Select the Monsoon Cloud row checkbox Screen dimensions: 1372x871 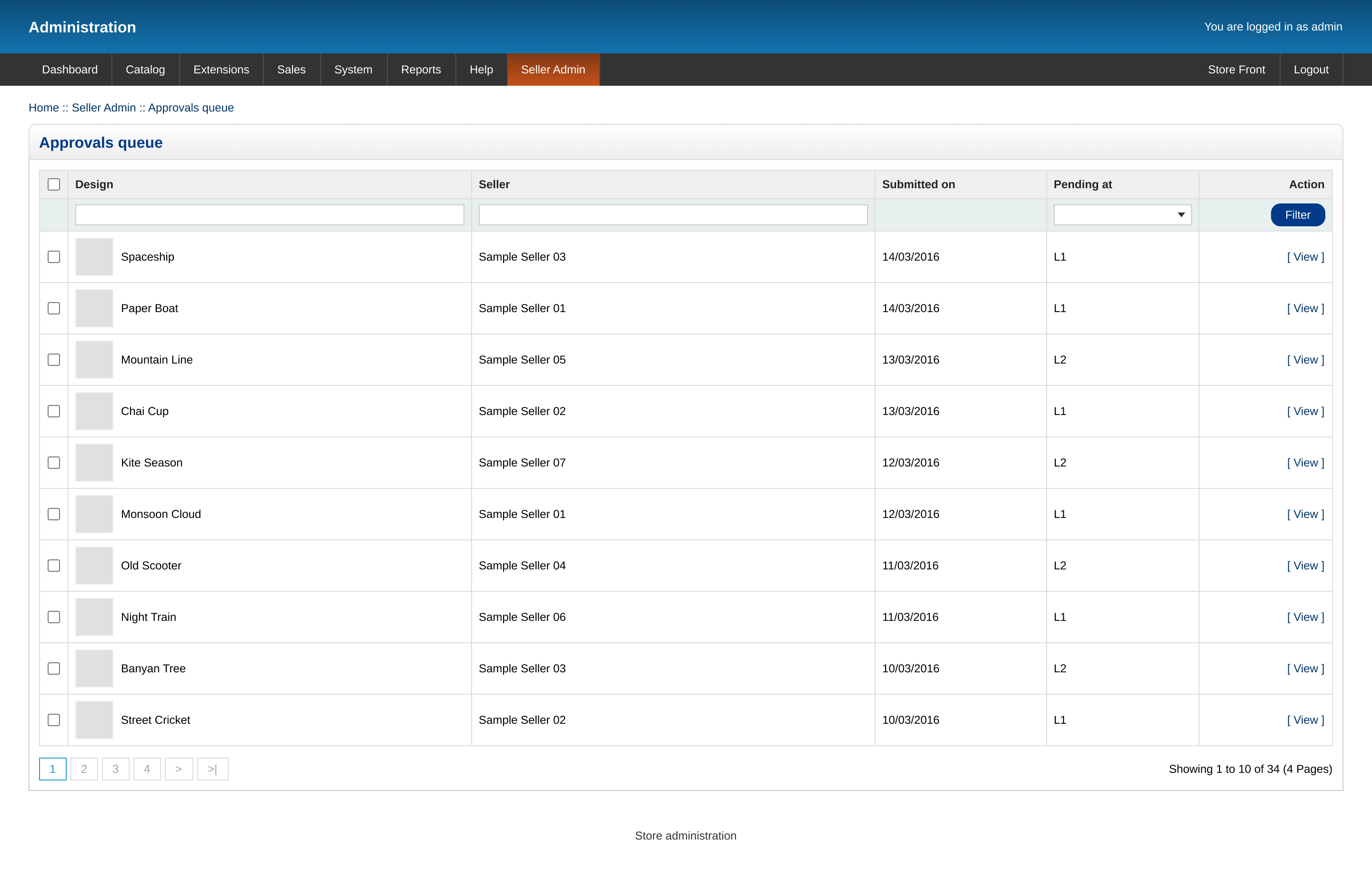[x=53, y=514]
